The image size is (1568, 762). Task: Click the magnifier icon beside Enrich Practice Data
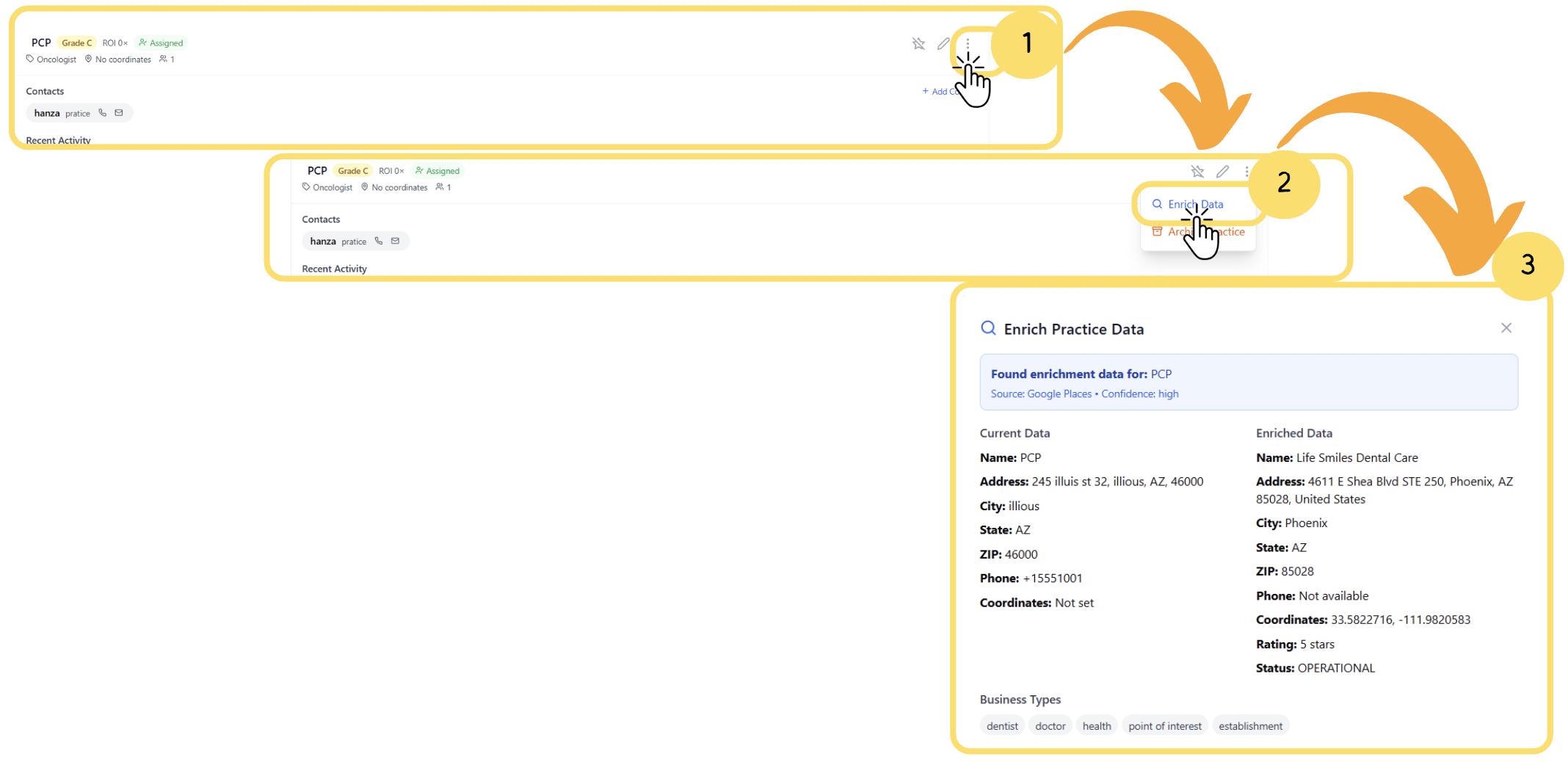(988, 328)
